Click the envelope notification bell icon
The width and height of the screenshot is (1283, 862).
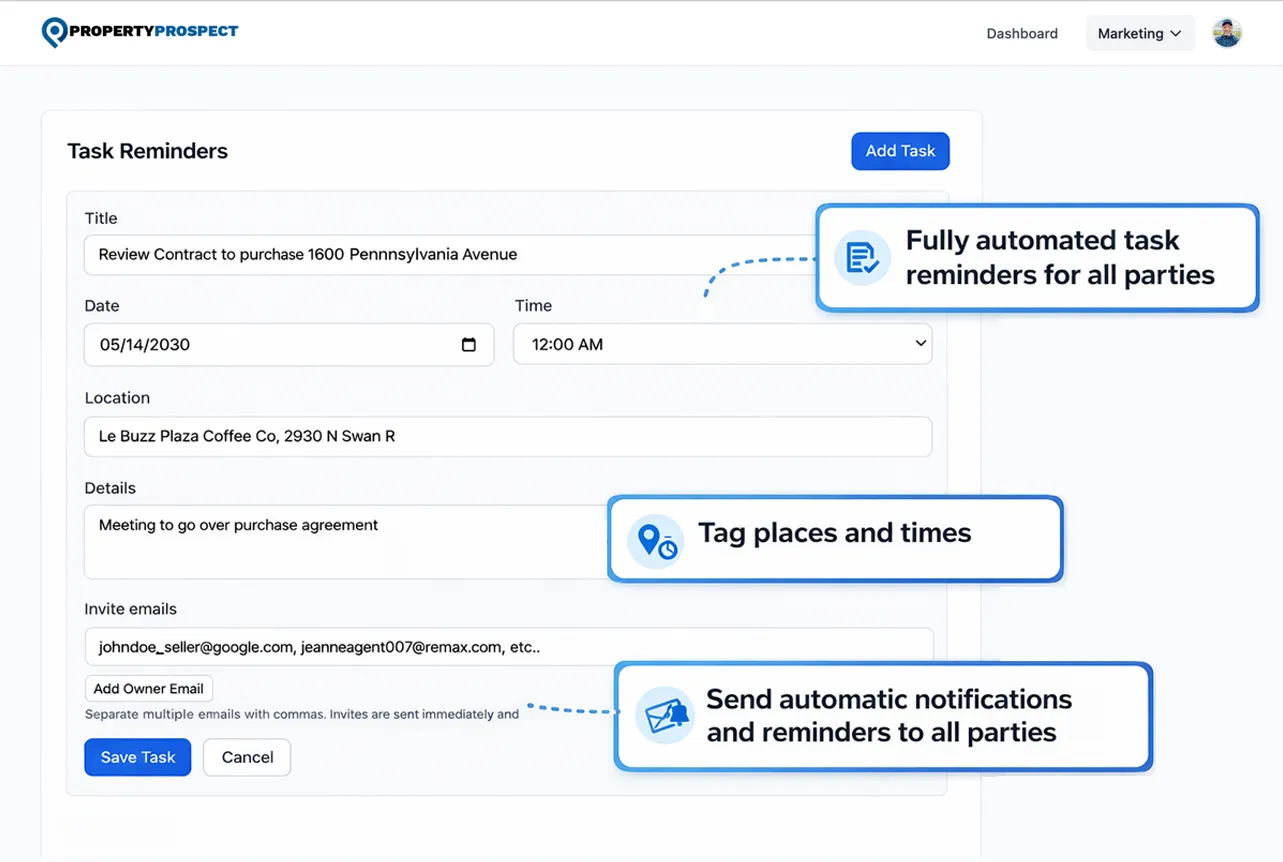[665, 717]
